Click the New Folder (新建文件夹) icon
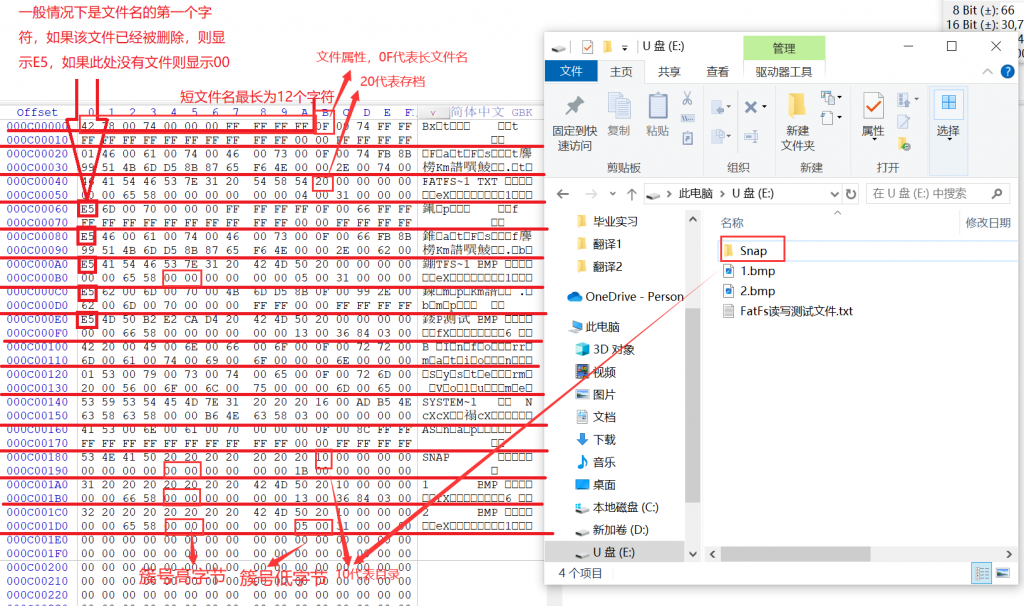Image resolution: width=1024 pixels, height=606 pixels. (x=797, y=106)
